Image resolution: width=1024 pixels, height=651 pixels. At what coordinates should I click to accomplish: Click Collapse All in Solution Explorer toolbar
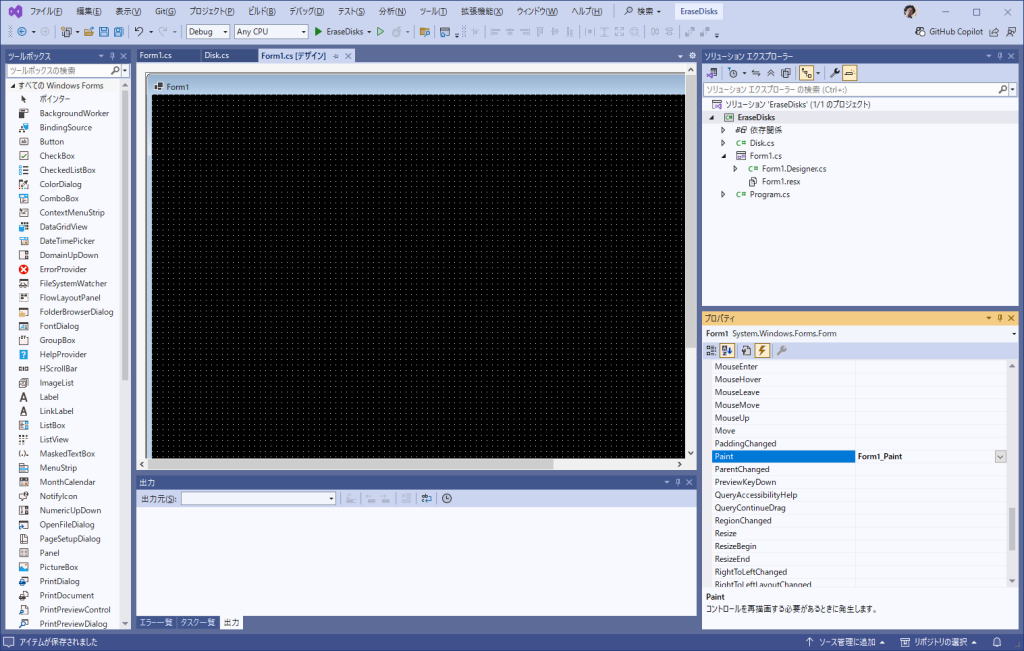771,73
